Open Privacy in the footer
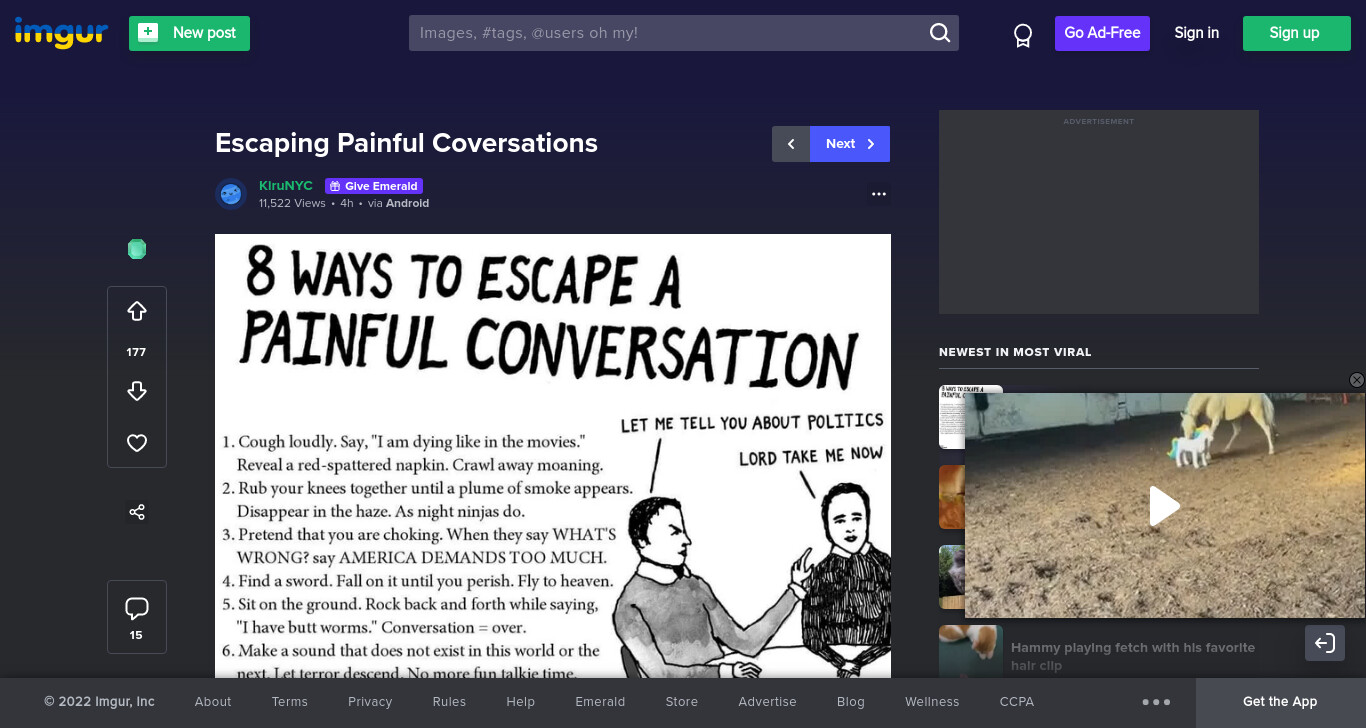 370,702
